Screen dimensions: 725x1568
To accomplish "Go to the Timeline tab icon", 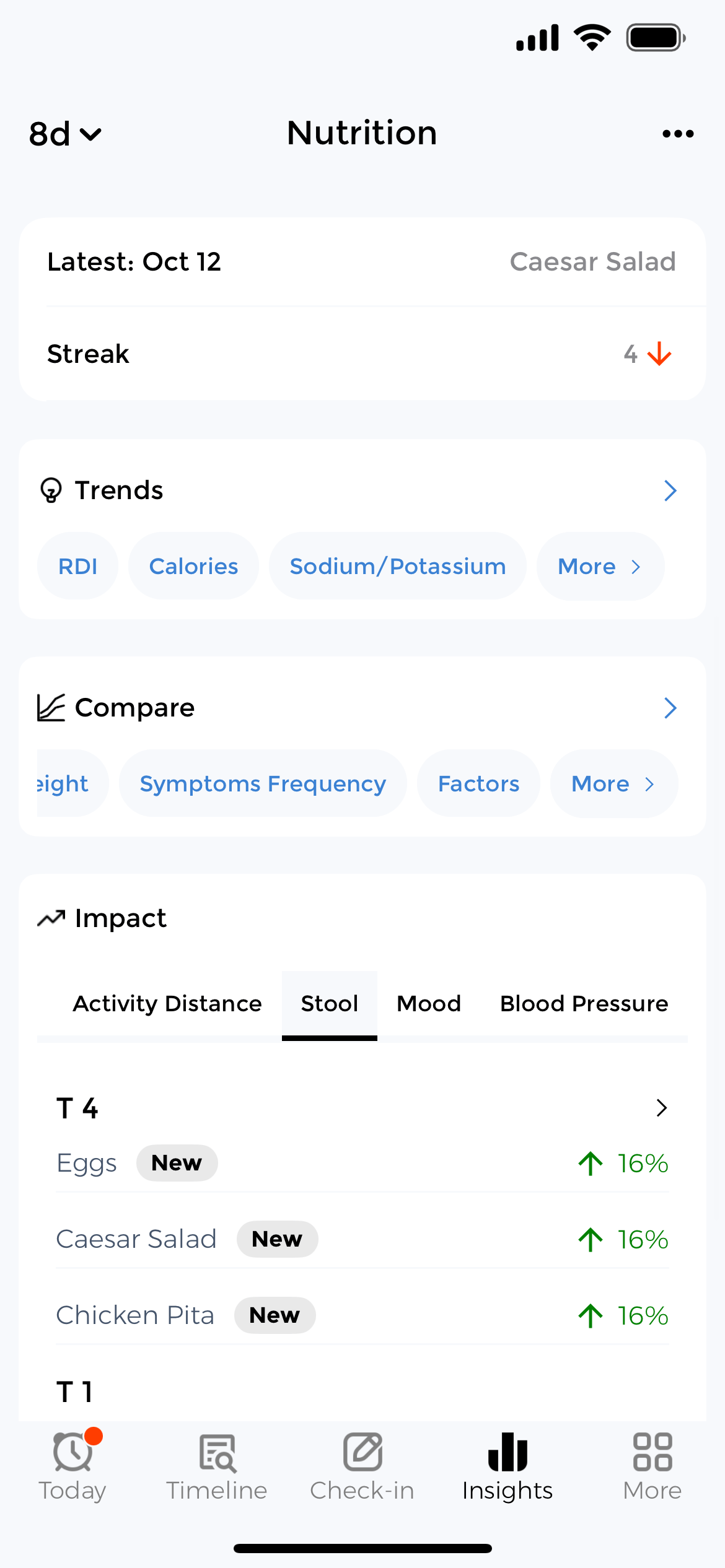I will (217, 1452).
